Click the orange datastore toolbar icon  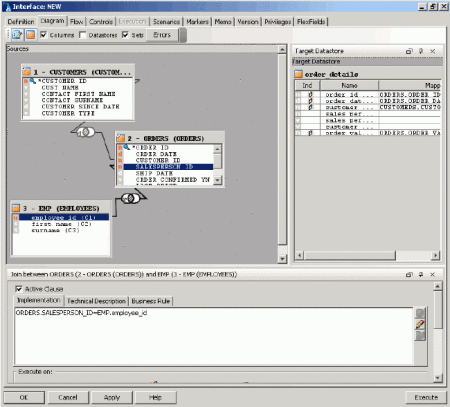click(x=30, y=35)
